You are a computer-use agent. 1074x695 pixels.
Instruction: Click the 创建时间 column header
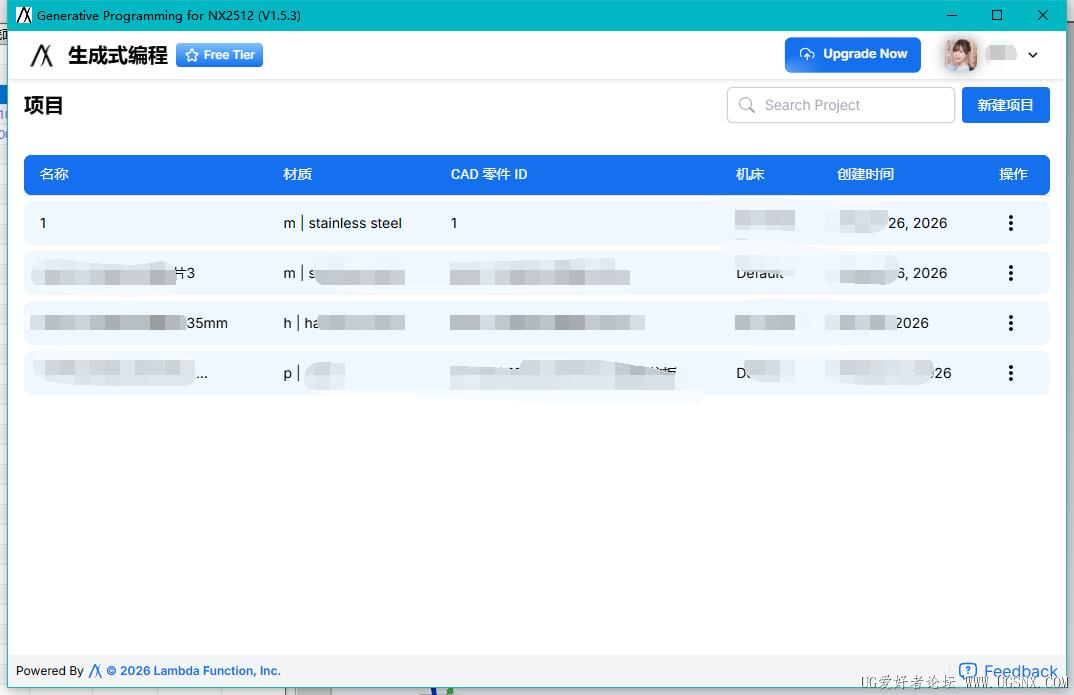865,174
